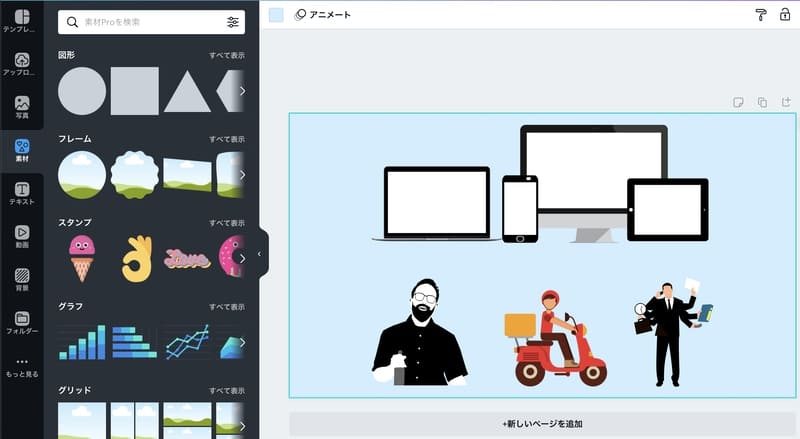Duplicate the page using the copy icon

click(762, 102)
